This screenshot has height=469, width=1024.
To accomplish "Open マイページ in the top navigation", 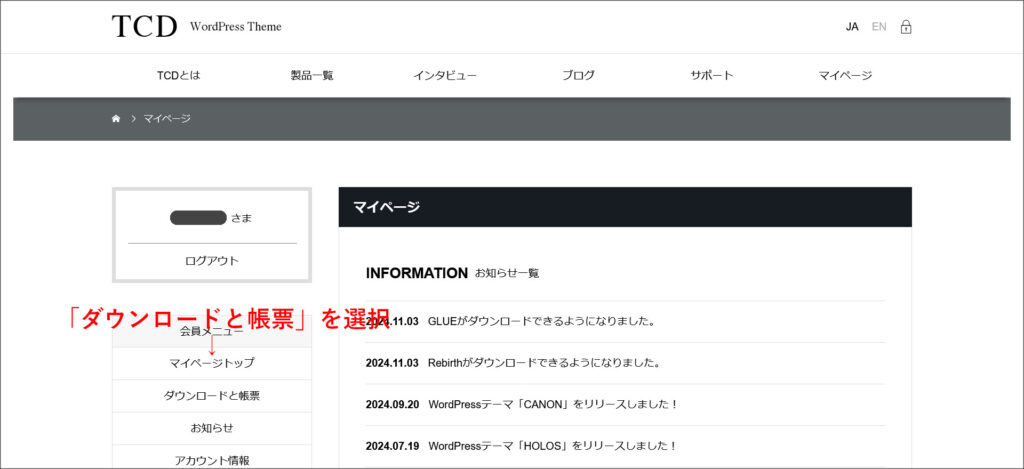I will 845,76.
